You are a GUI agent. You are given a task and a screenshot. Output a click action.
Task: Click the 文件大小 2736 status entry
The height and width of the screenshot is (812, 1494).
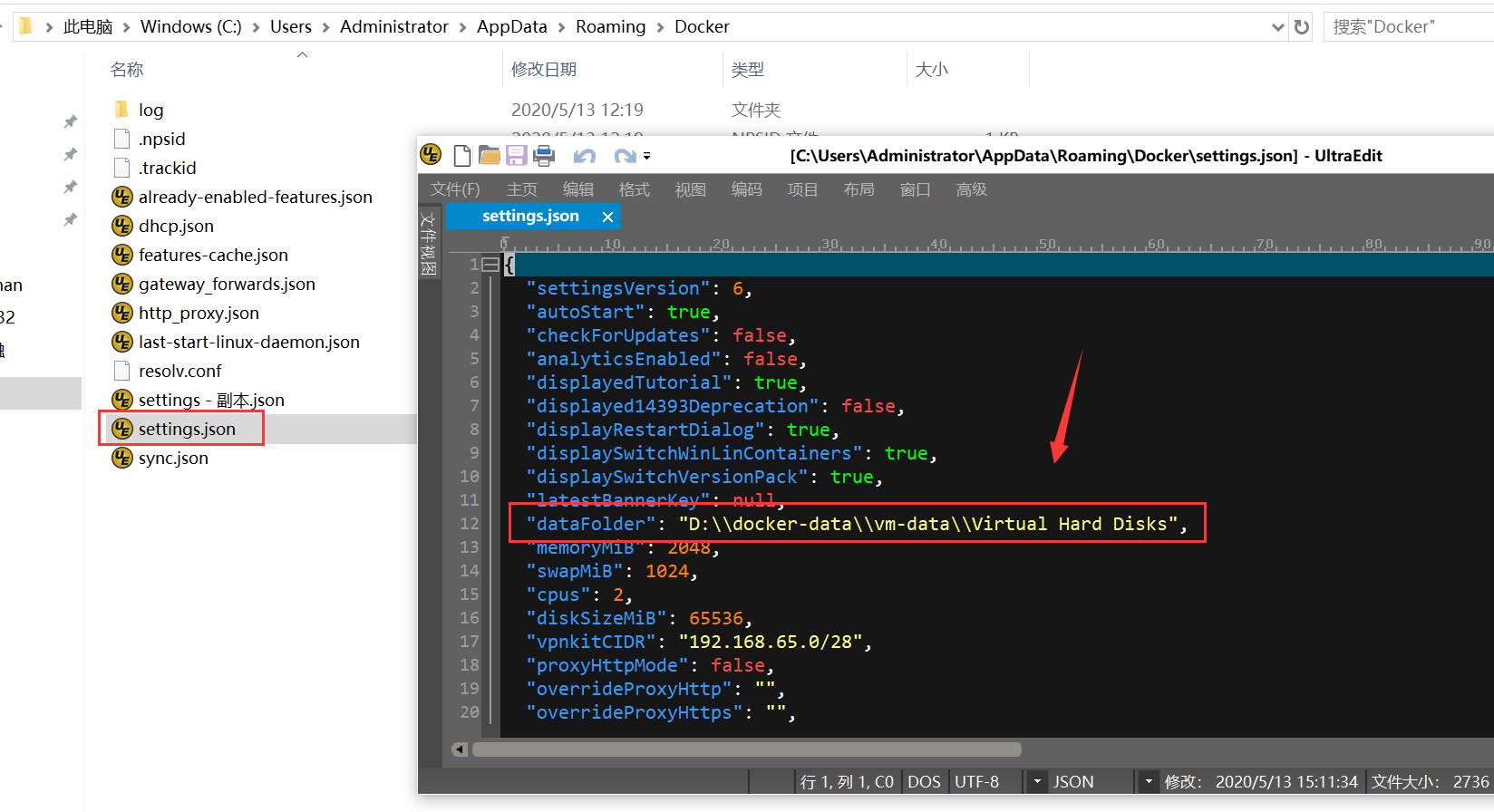tap(1431, 781)
